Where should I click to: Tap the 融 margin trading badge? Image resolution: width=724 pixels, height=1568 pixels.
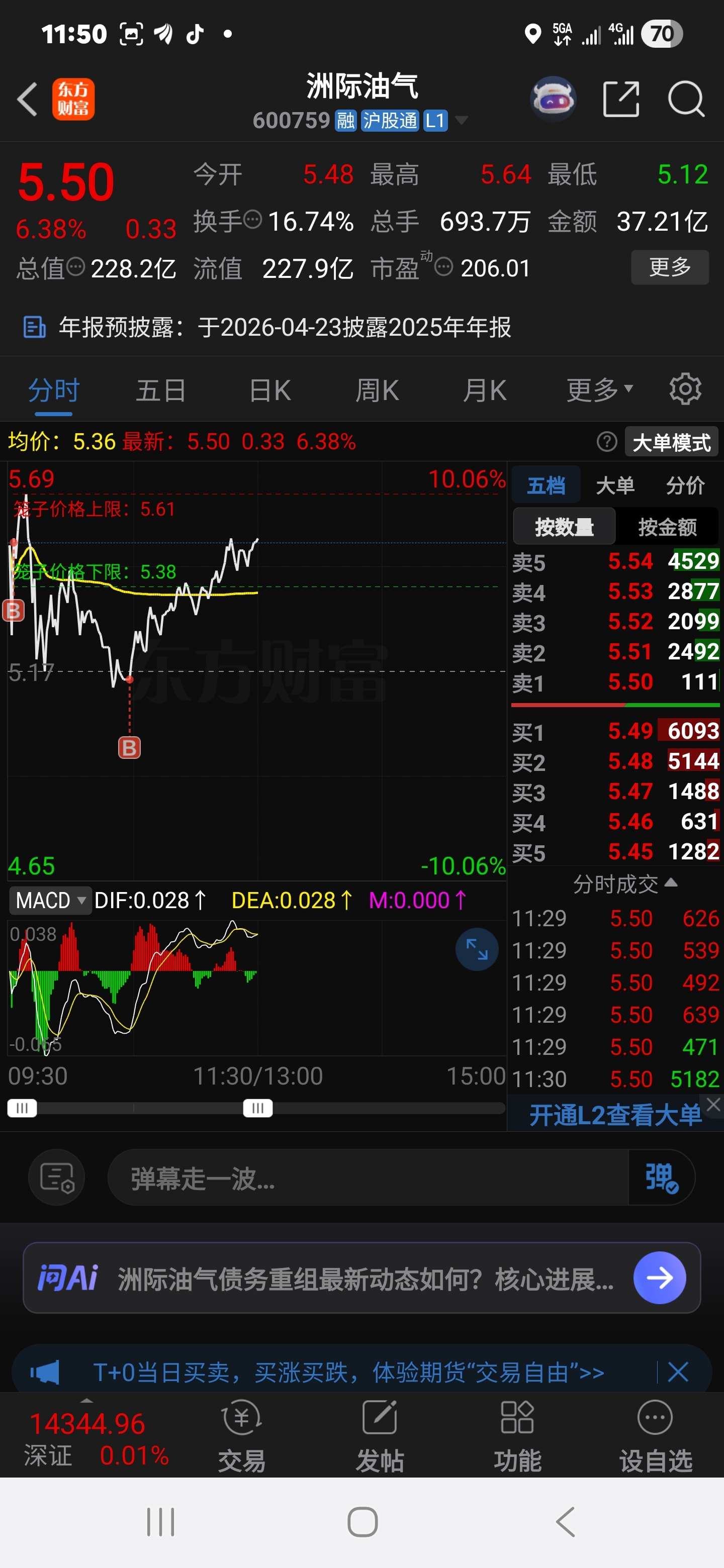346,121
